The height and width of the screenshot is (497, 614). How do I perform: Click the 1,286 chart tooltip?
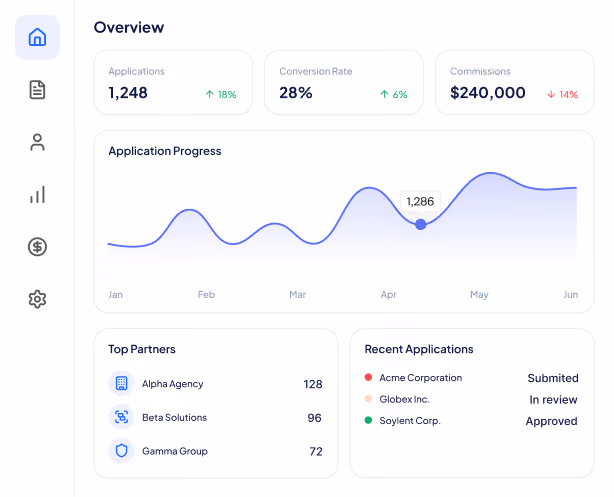420,201
